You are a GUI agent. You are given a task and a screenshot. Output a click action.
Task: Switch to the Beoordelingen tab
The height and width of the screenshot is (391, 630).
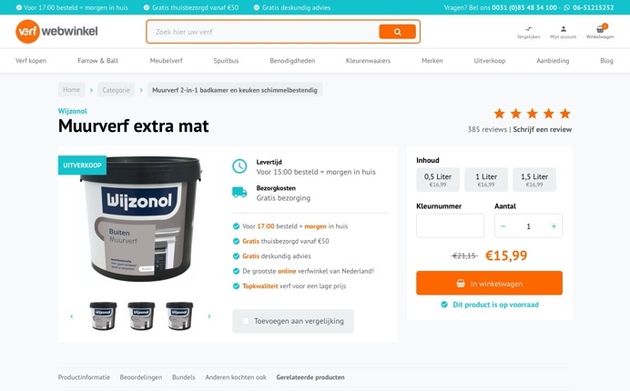pos(141,377)
